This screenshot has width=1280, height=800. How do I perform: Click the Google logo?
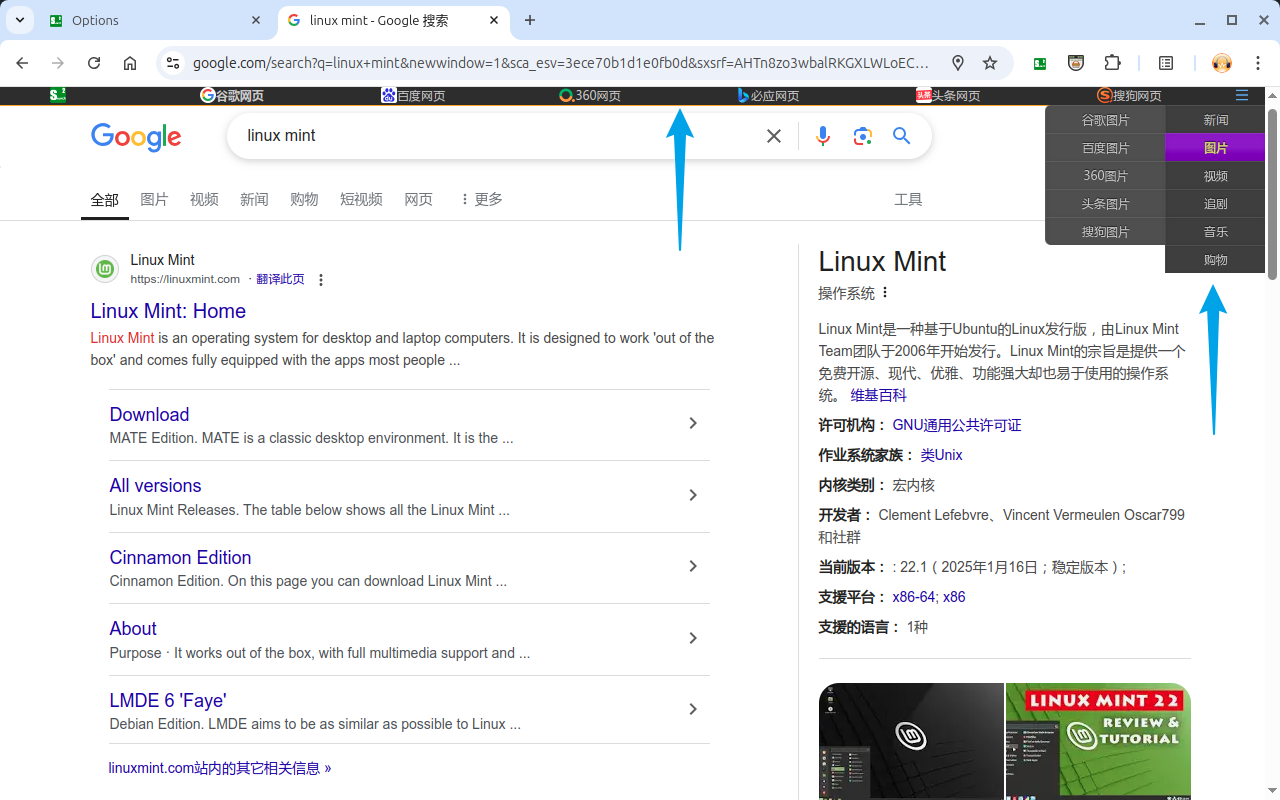[x=136, y=137]
